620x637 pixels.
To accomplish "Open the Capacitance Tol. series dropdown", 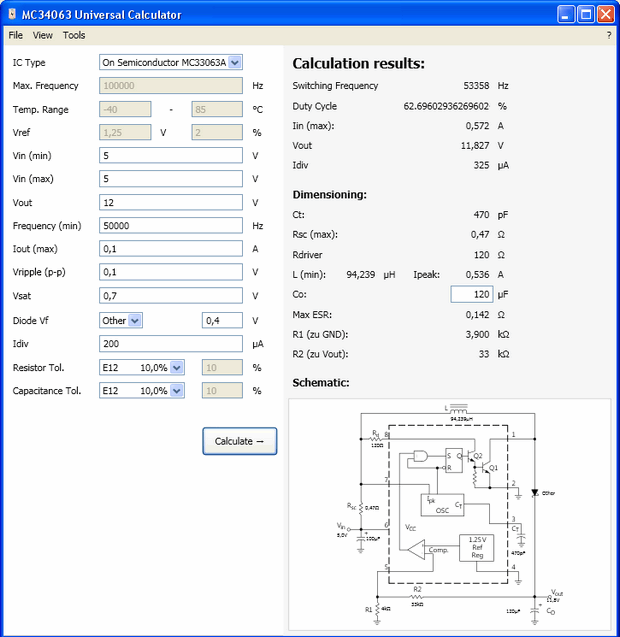I will click(176, 391).
